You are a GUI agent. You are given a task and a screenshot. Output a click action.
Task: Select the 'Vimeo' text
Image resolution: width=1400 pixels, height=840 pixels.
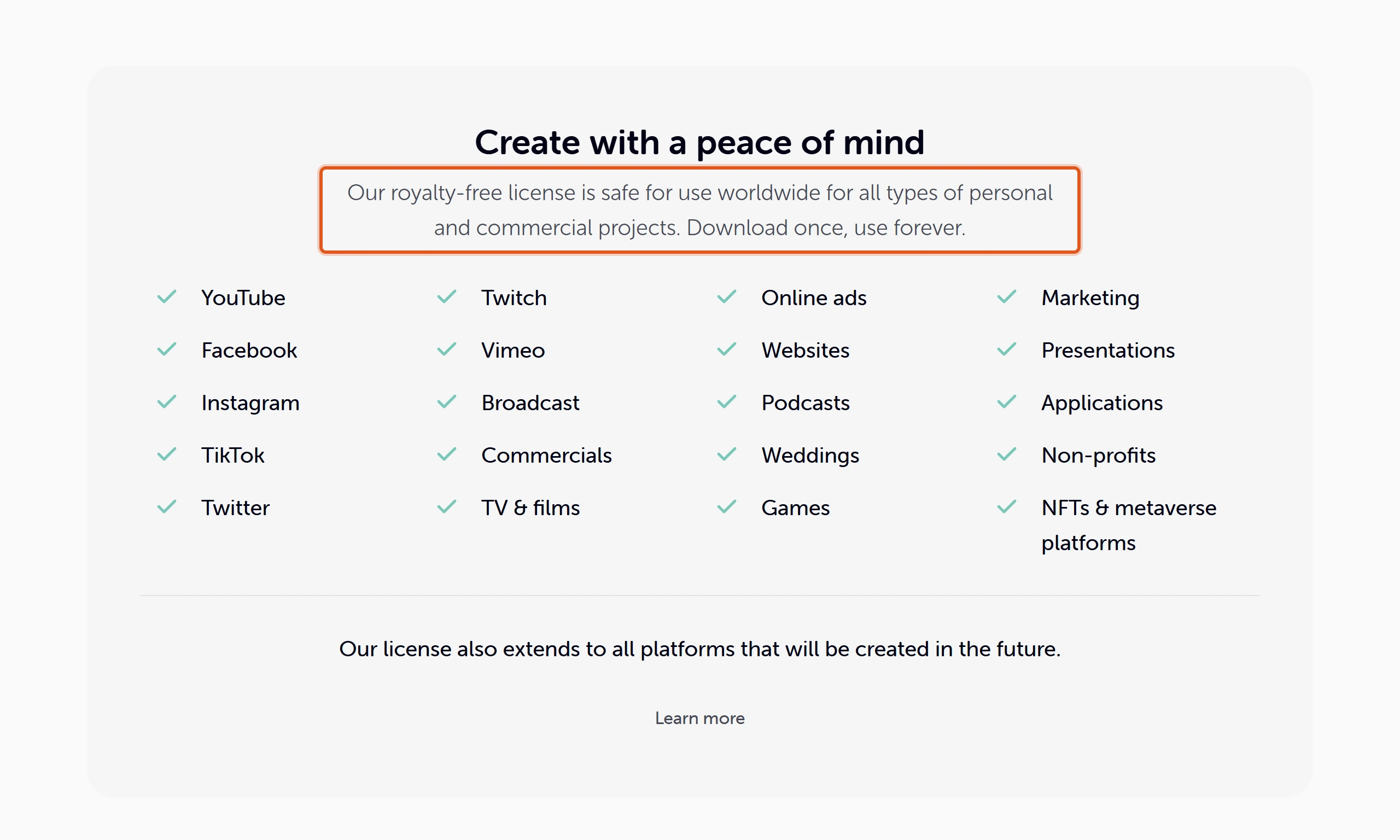coord(512,351)
